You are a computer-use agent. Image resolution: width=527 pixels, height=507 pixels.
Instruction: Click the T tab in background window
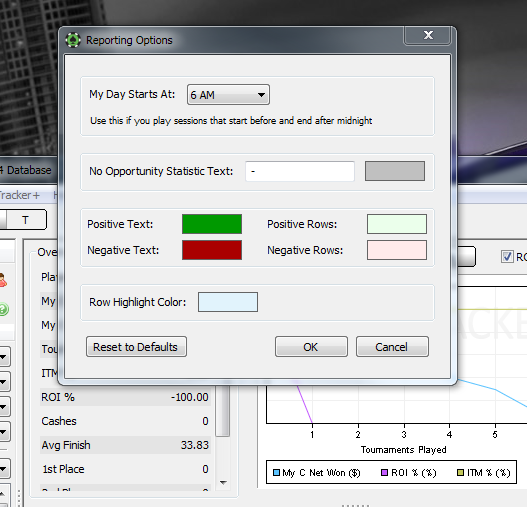pyautogui.click(x=26, y=220)
